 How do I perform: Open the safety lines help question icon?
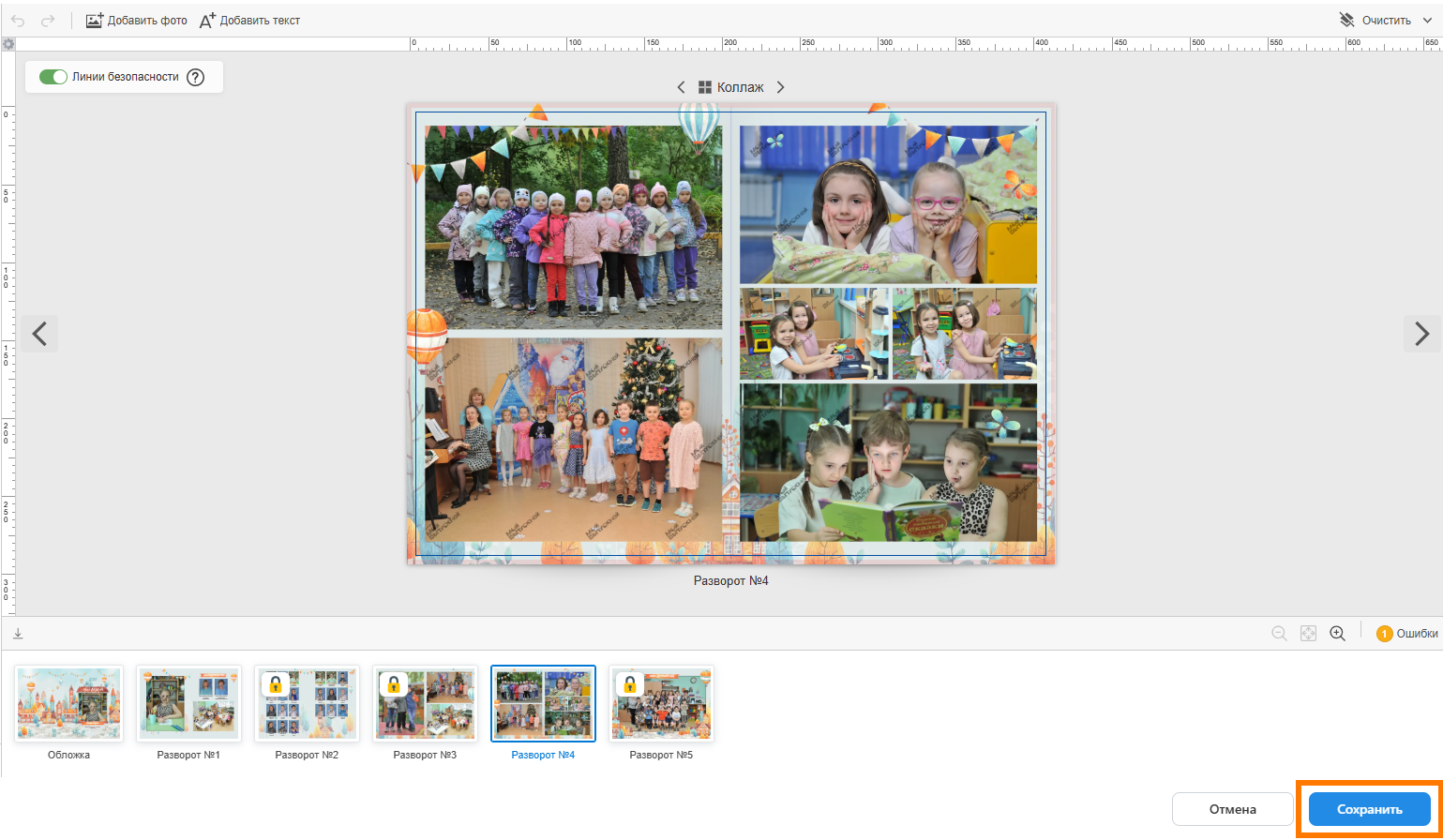(x=195, y=78)
